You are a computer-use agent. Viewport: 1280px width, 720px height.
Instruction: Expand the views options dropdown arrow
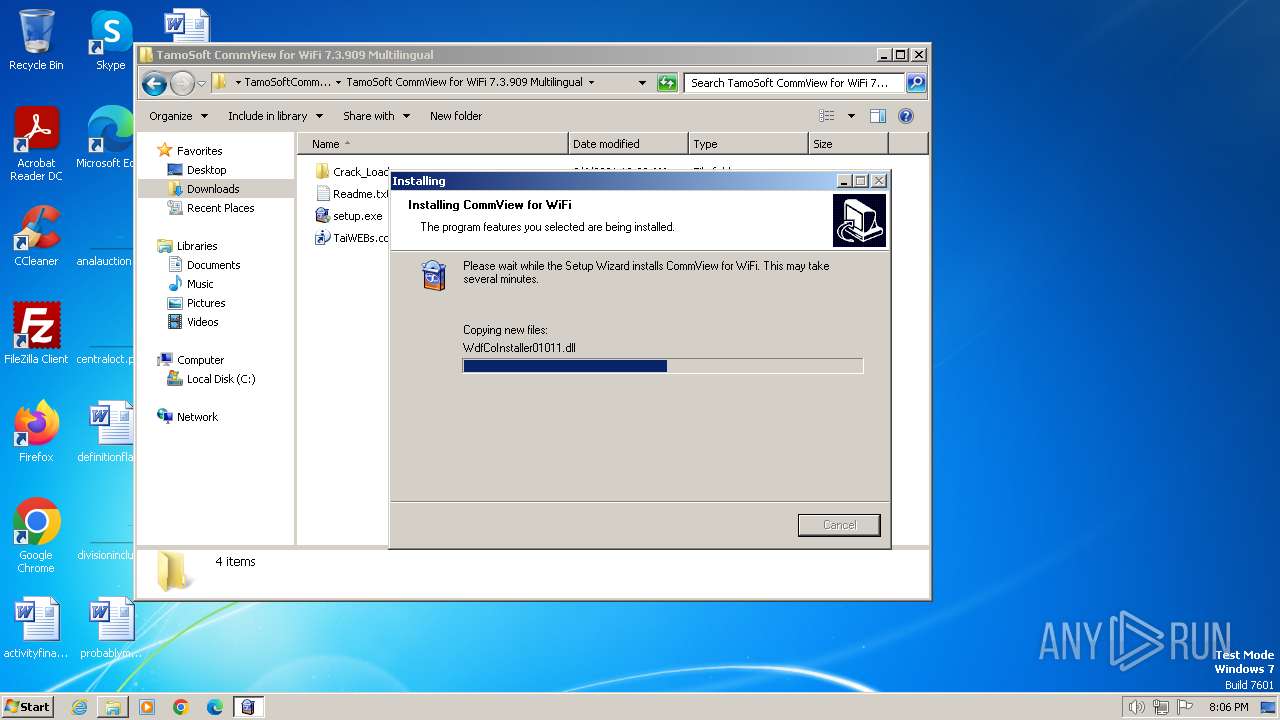coord(851,116)
